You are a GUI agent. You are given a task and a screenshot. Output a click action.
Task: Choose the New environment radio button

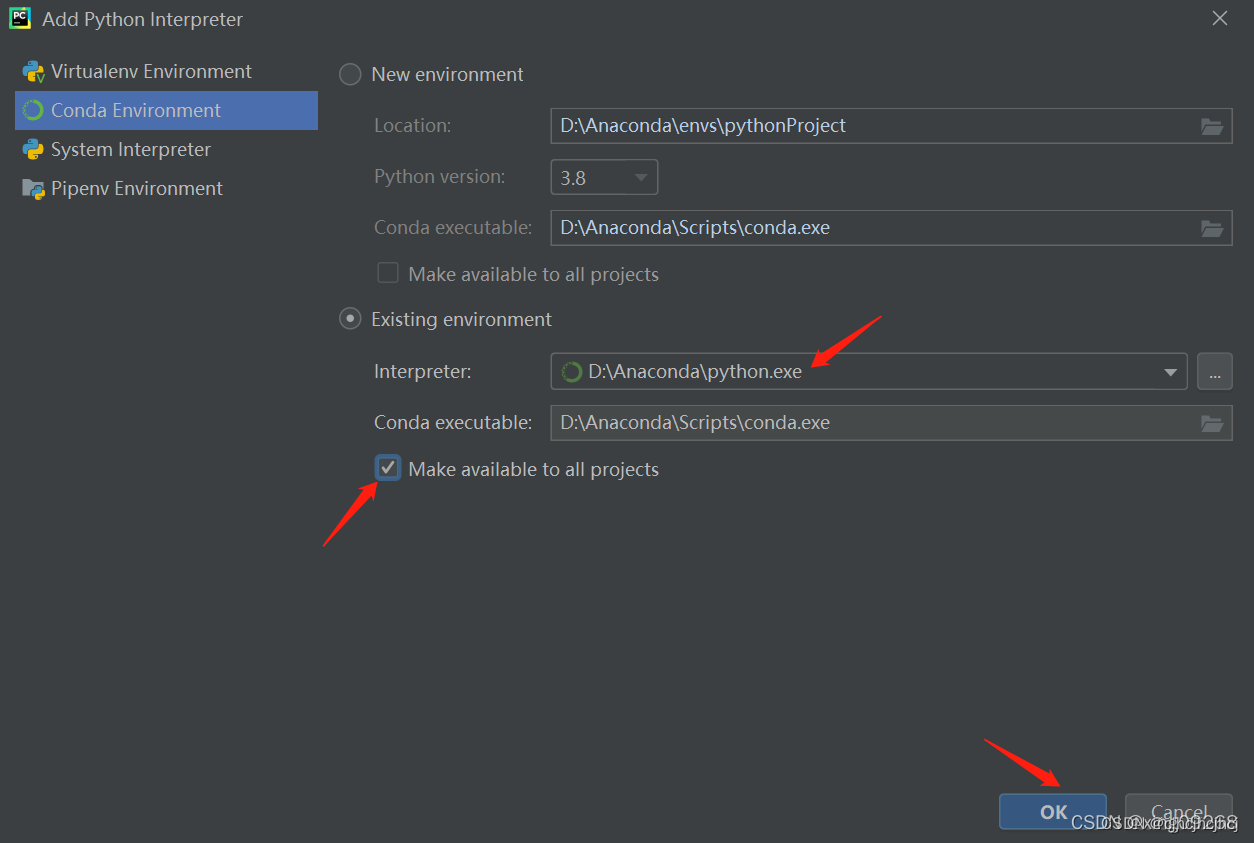tap(350, 75)
